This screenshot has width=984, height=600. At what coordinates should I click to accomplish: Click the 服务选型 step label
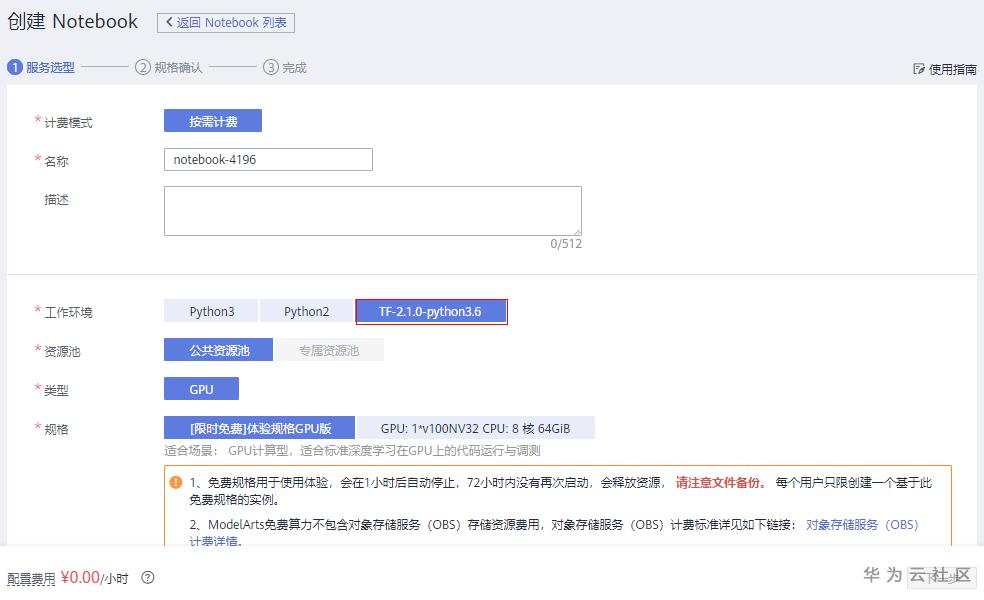(50, 67)
